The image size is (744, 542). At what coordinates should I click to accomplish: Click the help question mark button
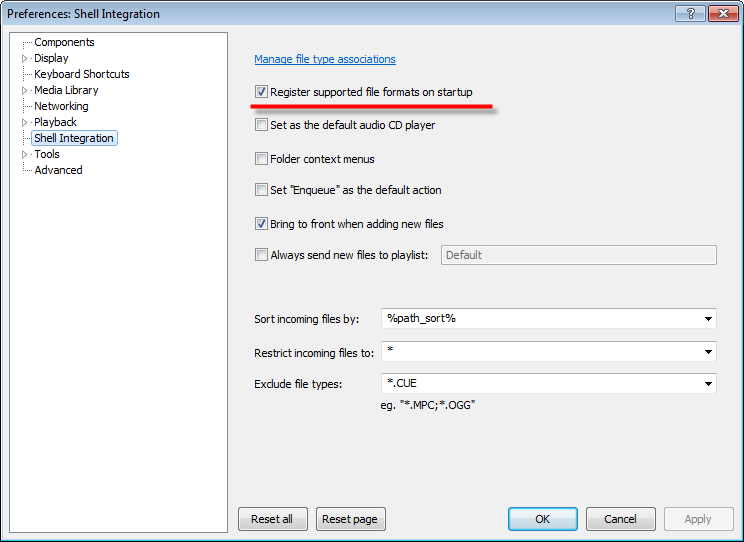690,14
